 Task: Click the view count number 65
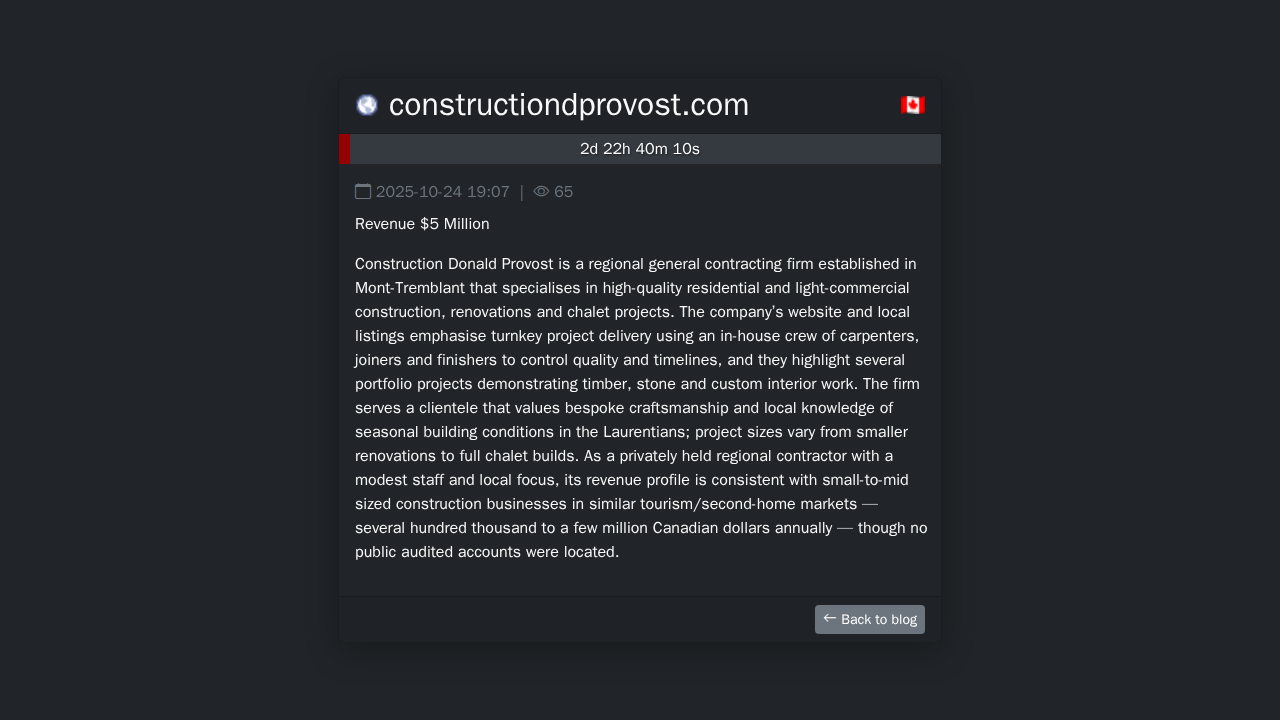click(564, 192)
